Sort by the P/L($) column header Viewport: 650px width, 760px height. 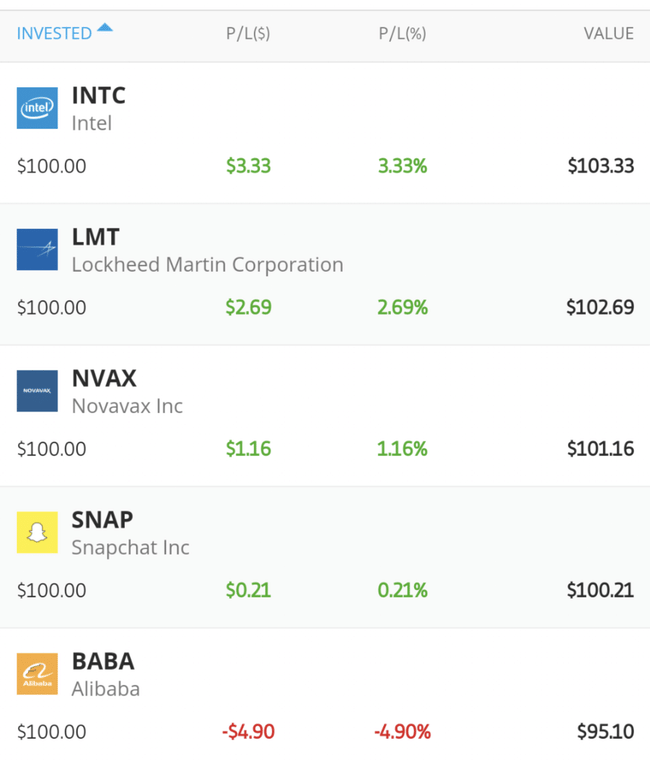coord(248,33)
